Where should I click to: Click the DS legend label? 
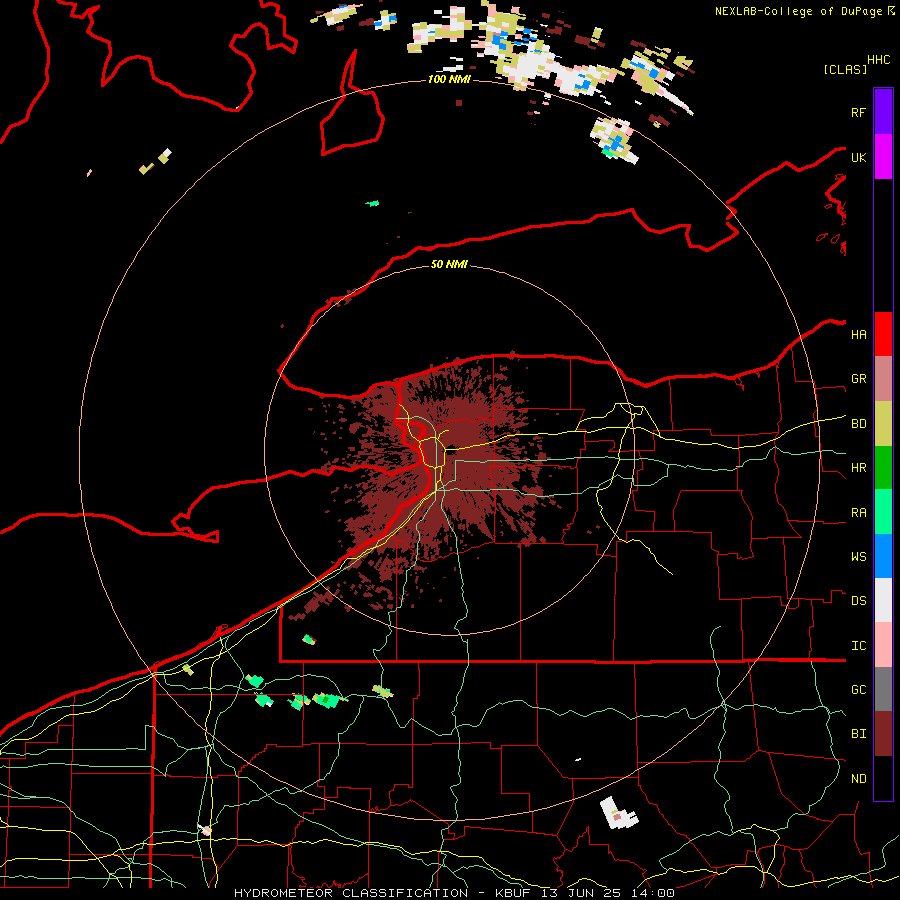tap(858, 601)
